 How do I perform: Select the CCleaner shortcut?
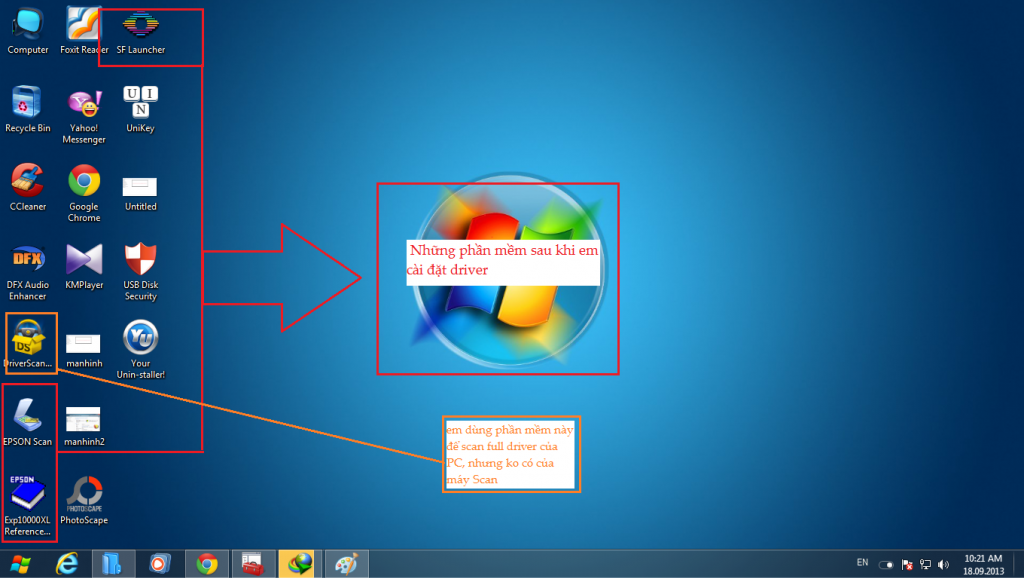click(27, 188)
